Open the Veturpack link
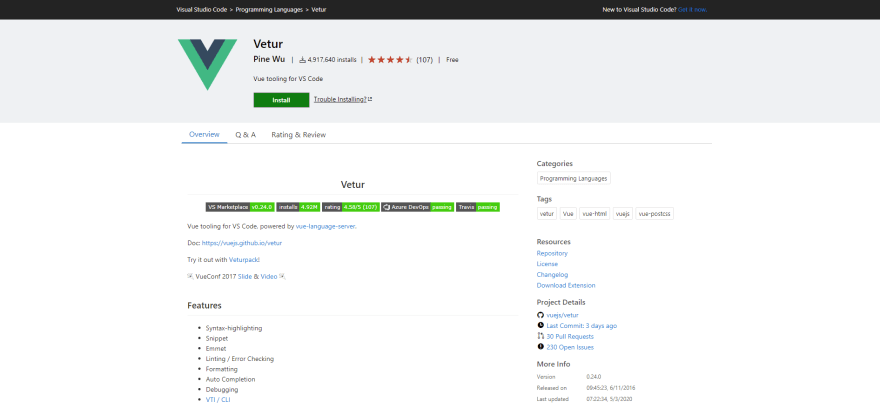The height and width of the screenshot is (408, 880). [244, 260]
